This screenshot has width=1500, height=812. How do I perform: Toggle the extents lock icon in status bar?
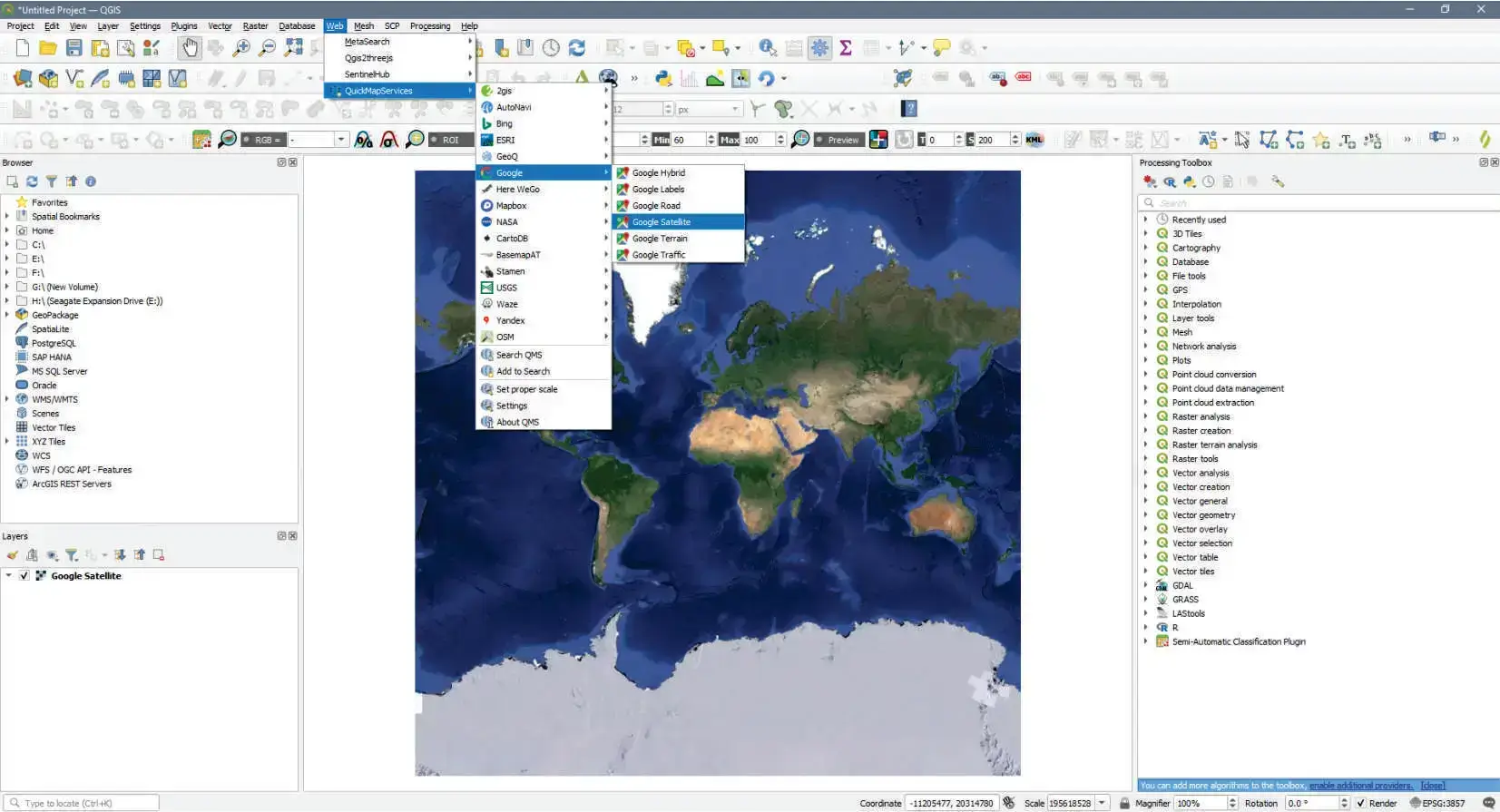[x=1124, y=803]
